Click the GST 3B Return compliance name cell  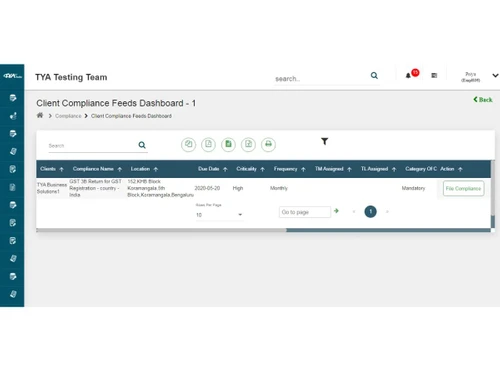coord(96,188)
